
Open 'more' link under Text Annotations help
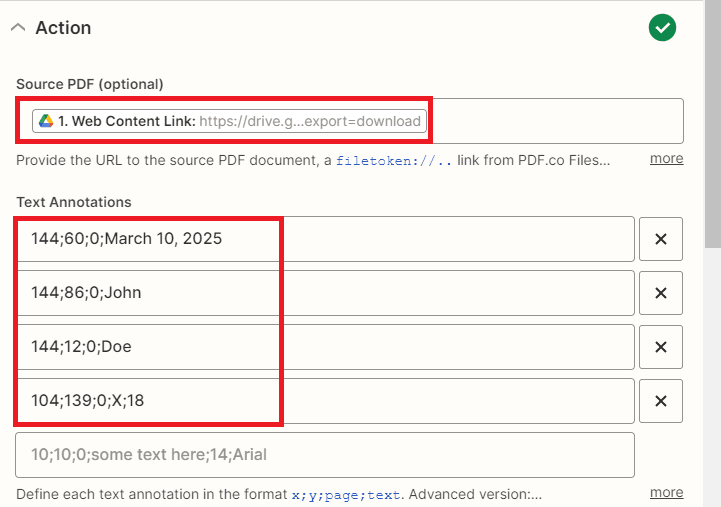point(666,492)
